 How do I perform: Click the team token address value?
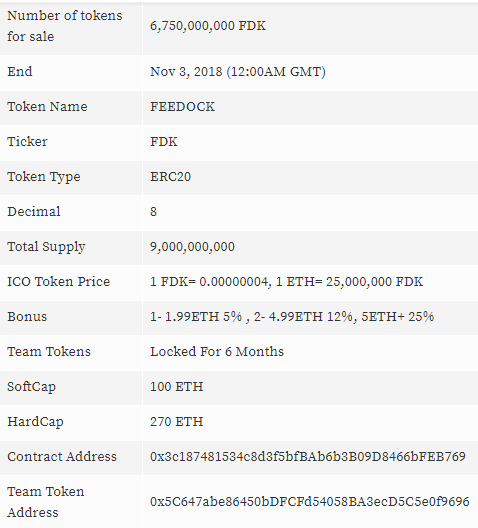click(x=310, y=501)
